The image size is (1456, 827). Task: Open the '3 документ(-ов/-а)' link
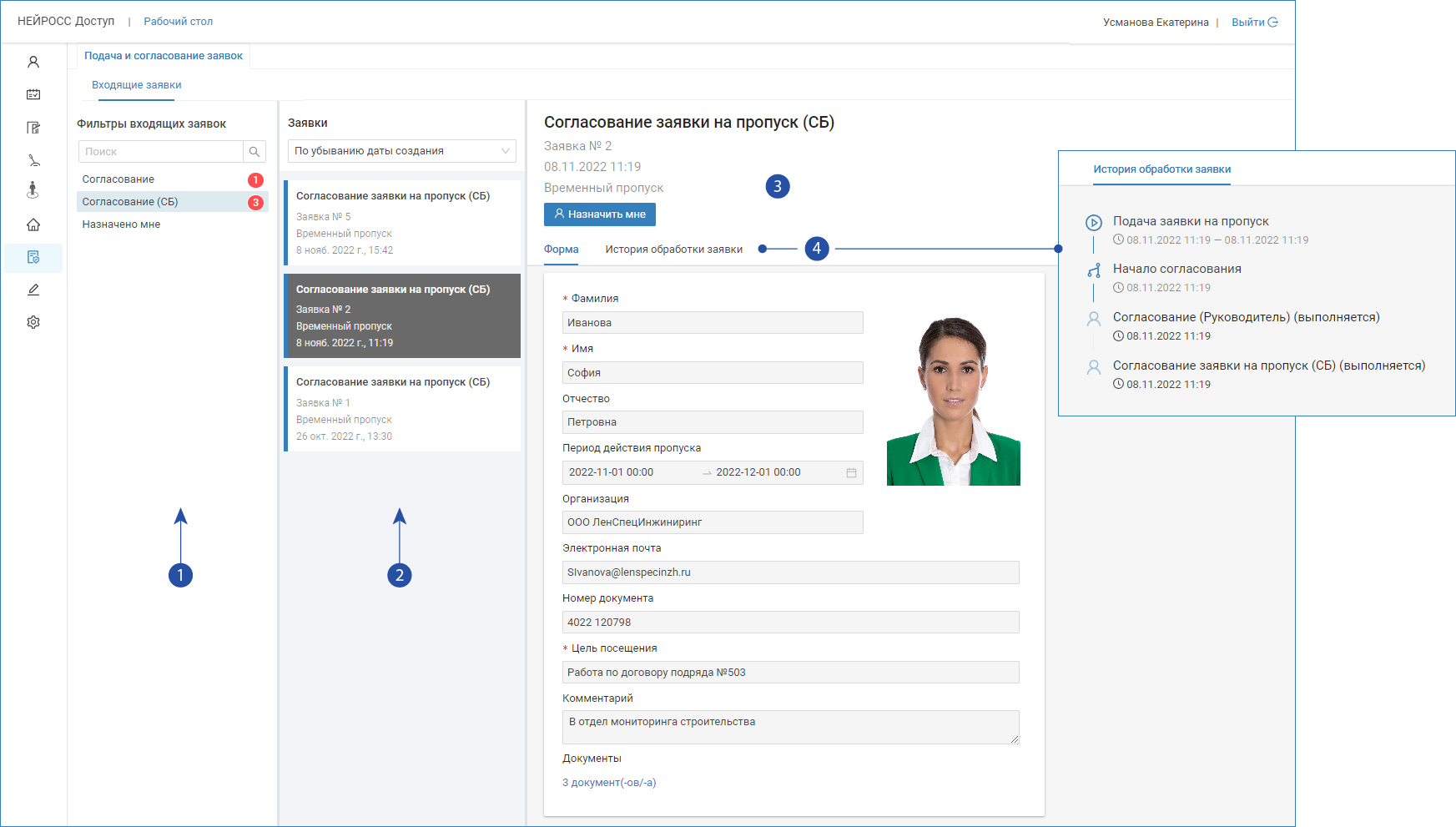pos(609,783)
